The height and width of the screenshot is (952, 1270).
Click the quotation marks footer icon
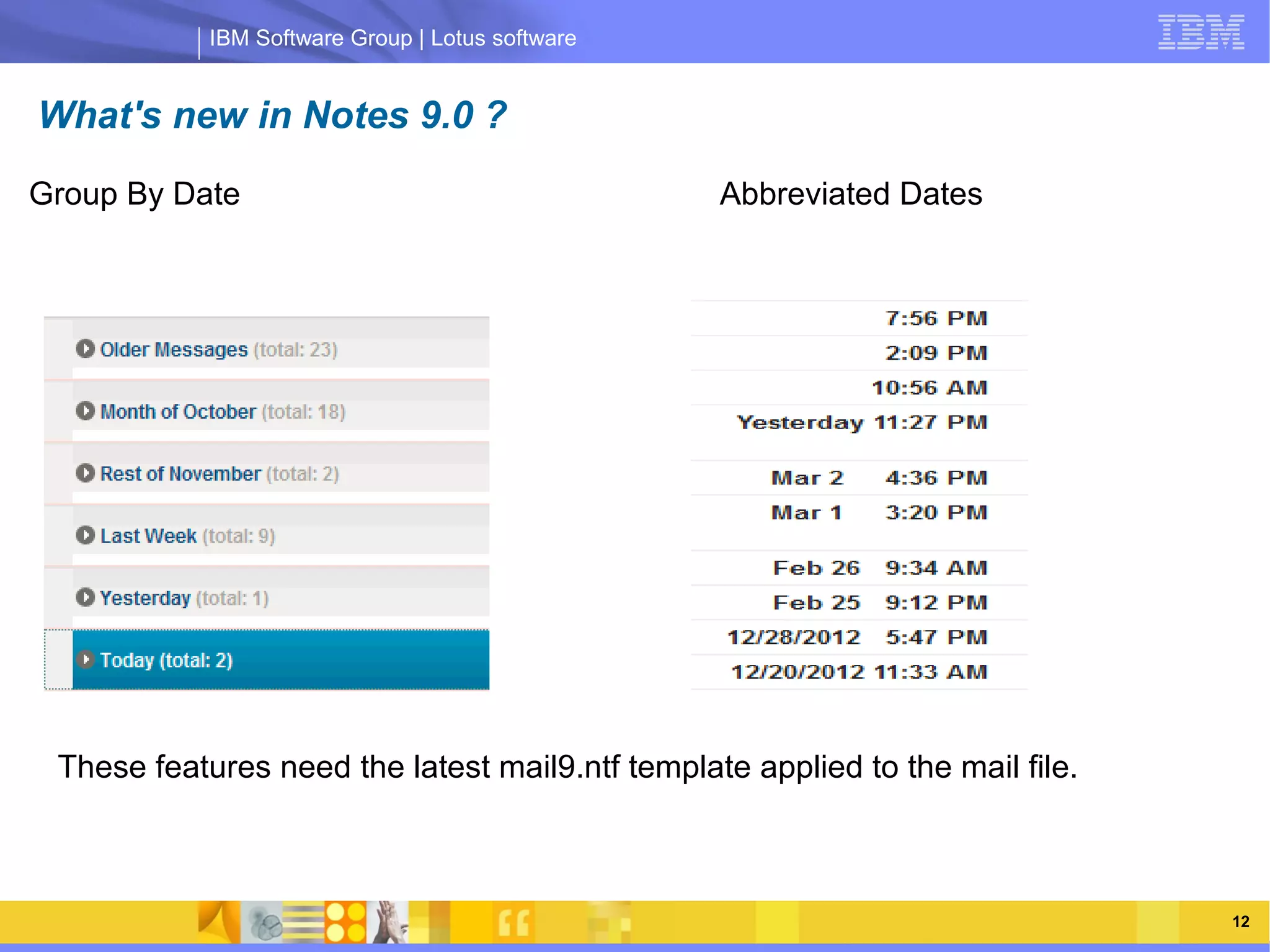[514, 922]
